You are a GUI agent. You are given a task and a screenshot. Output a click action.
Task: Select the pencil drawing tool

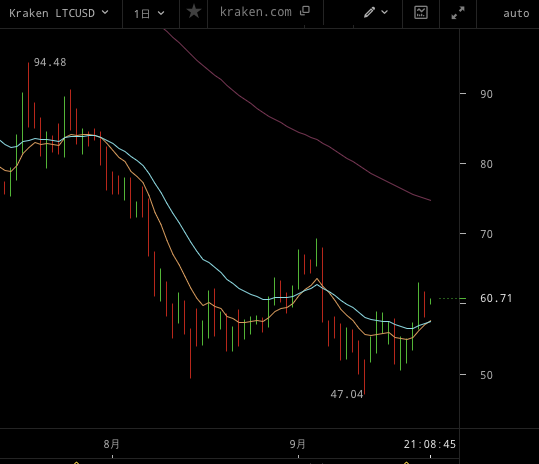pos(370,12)
